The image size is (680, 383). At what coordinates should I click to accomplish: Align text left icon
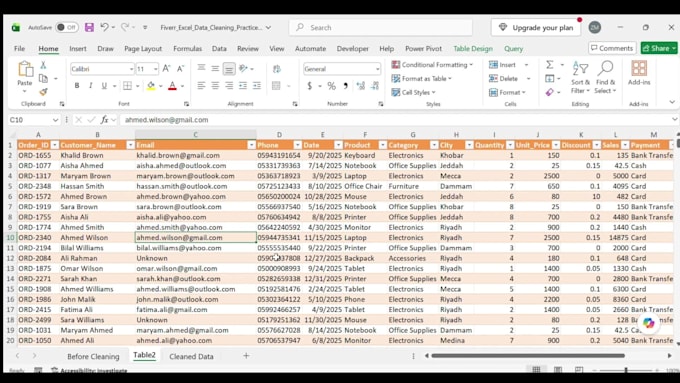coord(201,85)
